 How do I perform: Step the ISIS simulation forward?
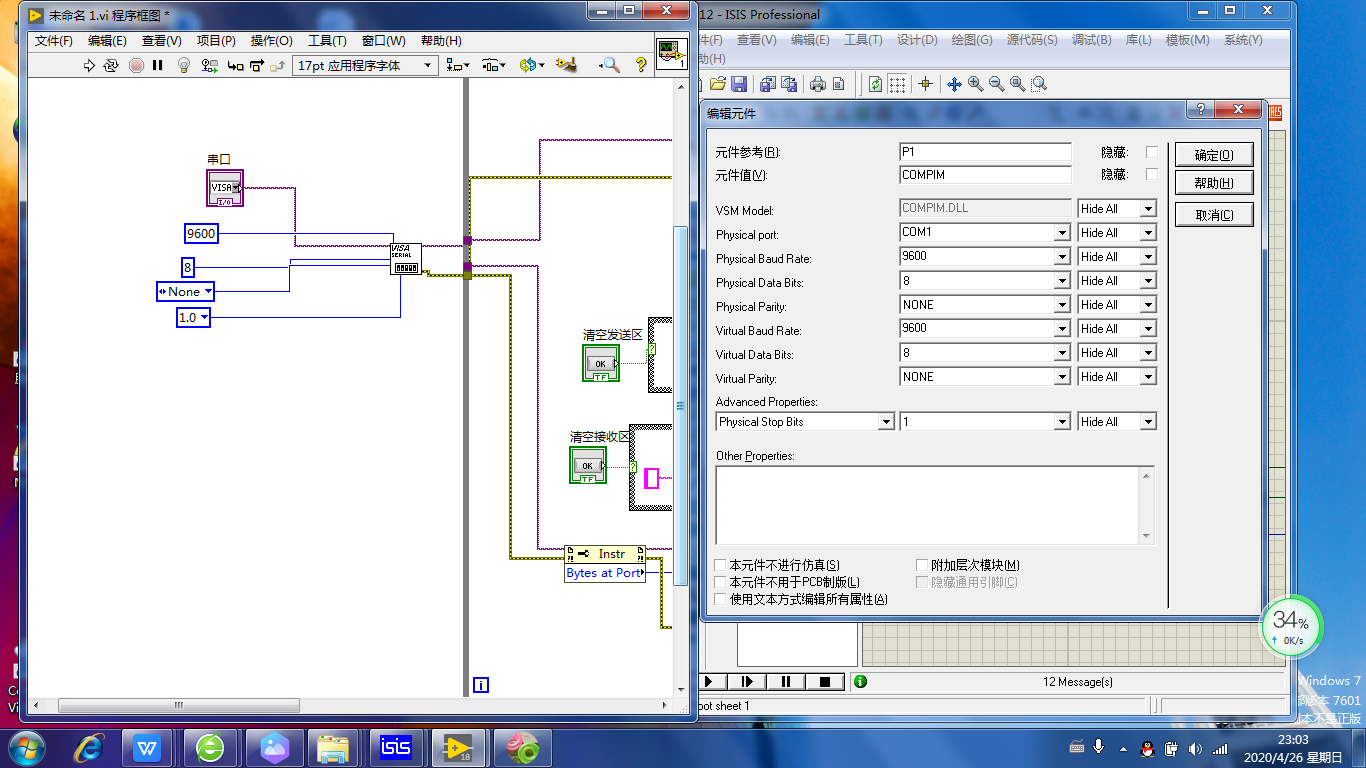click(x=746, y=681)
